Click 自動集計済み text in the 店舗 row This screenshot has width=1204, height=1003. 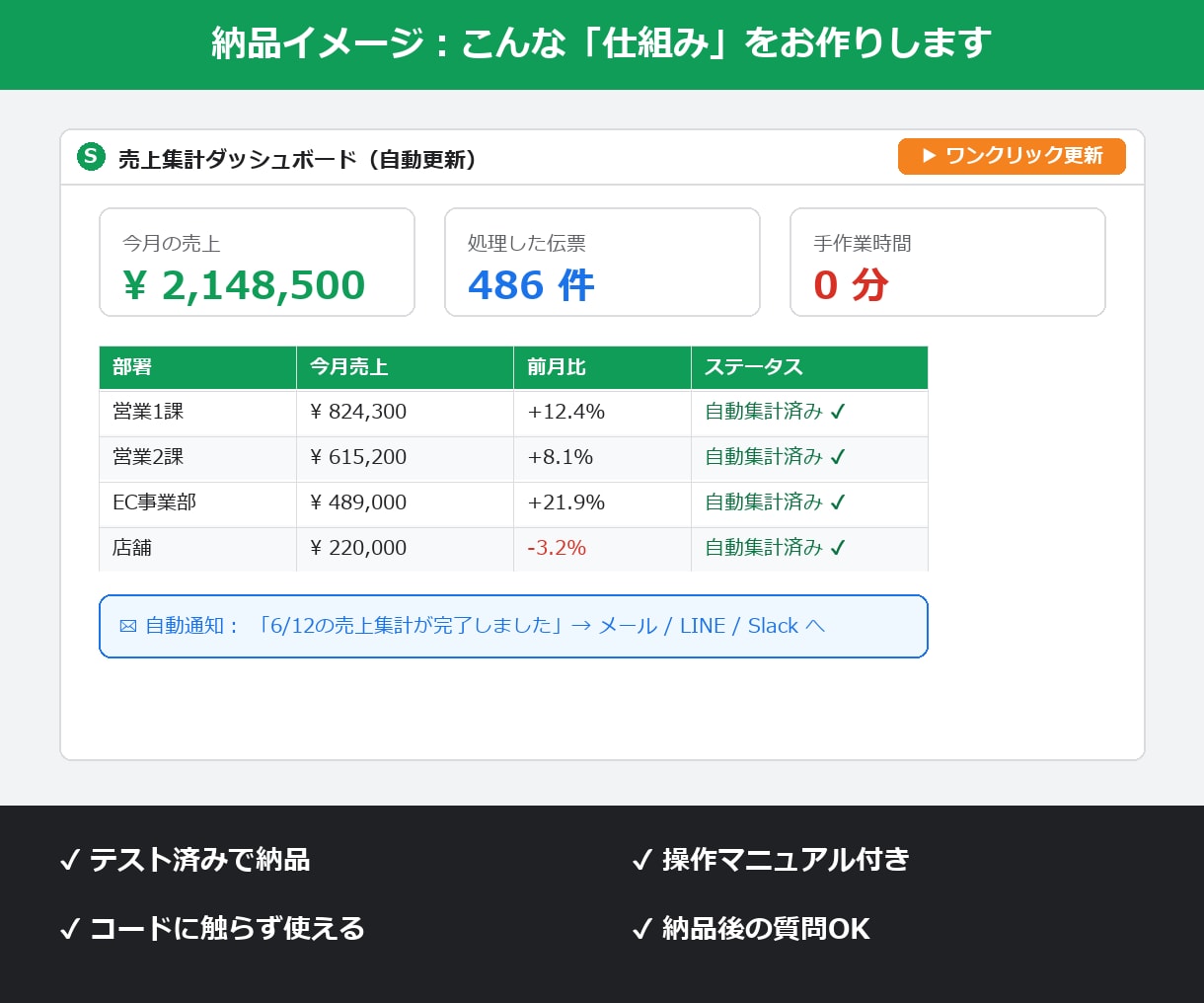pos(764,548)
